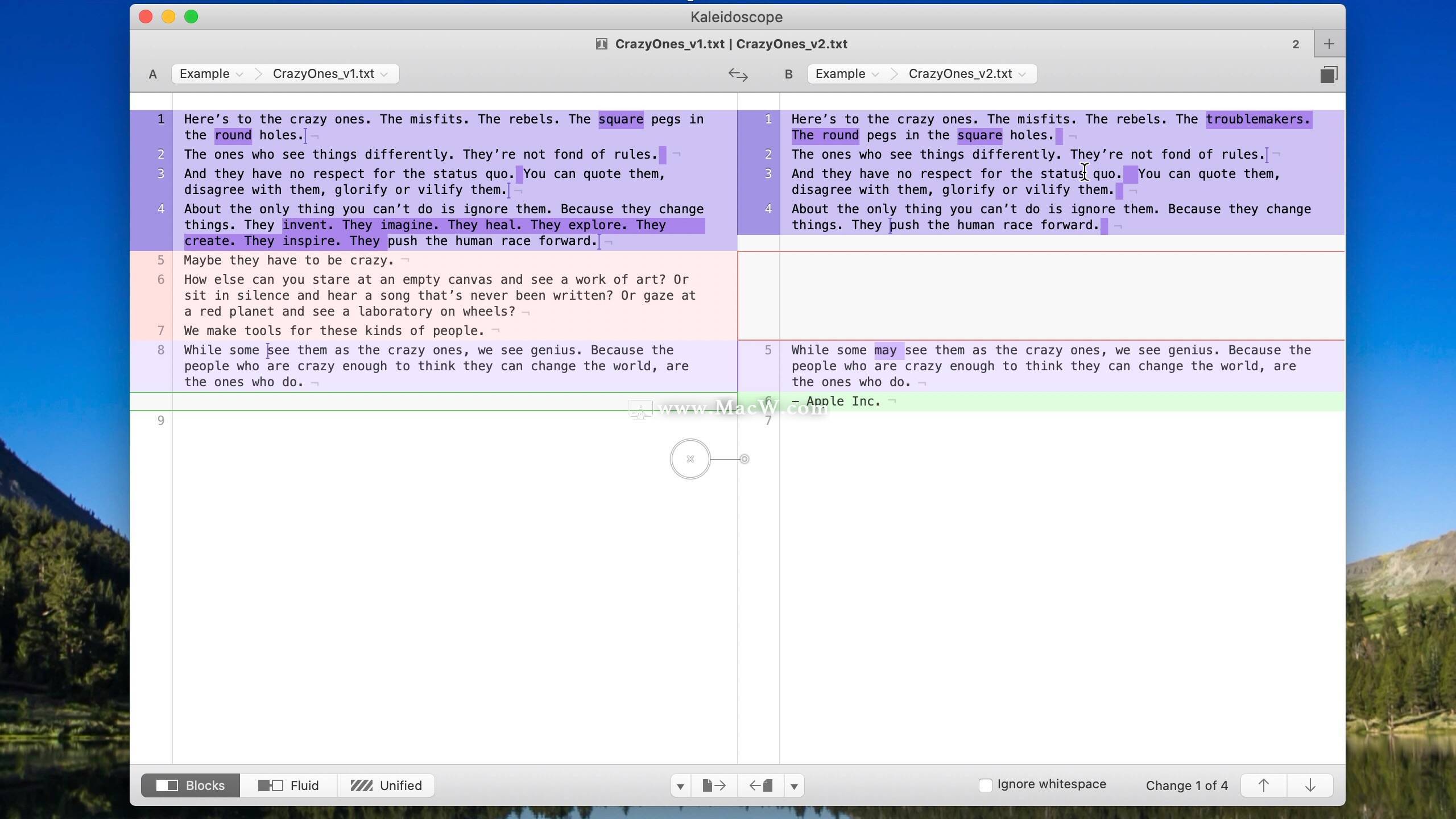1456x819 pixels.
Task: Copy change to left (merge B to A)
Action: 760,785
